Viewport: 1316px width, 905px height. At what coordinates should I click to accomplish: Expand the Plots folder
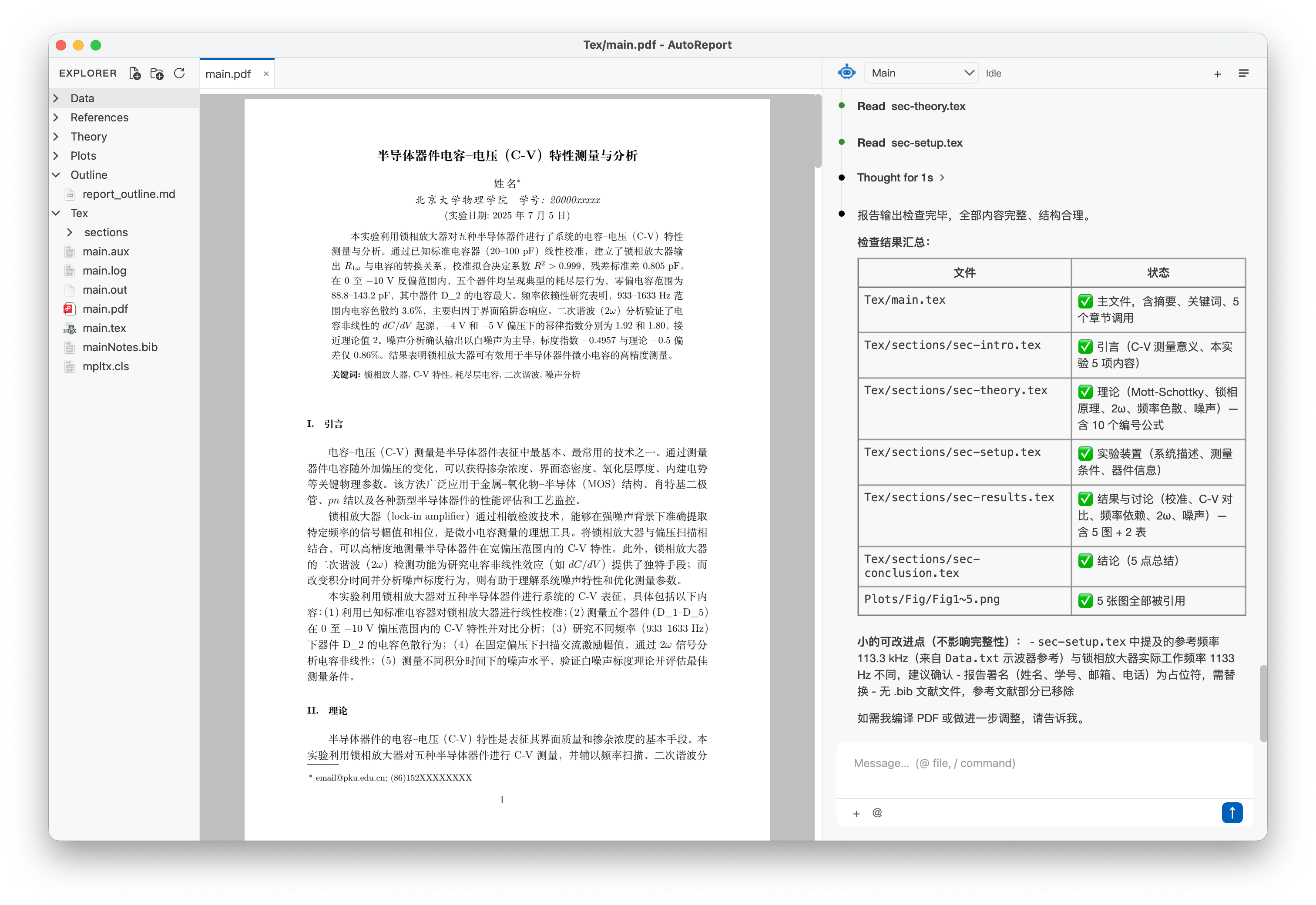tap(56, 156)
